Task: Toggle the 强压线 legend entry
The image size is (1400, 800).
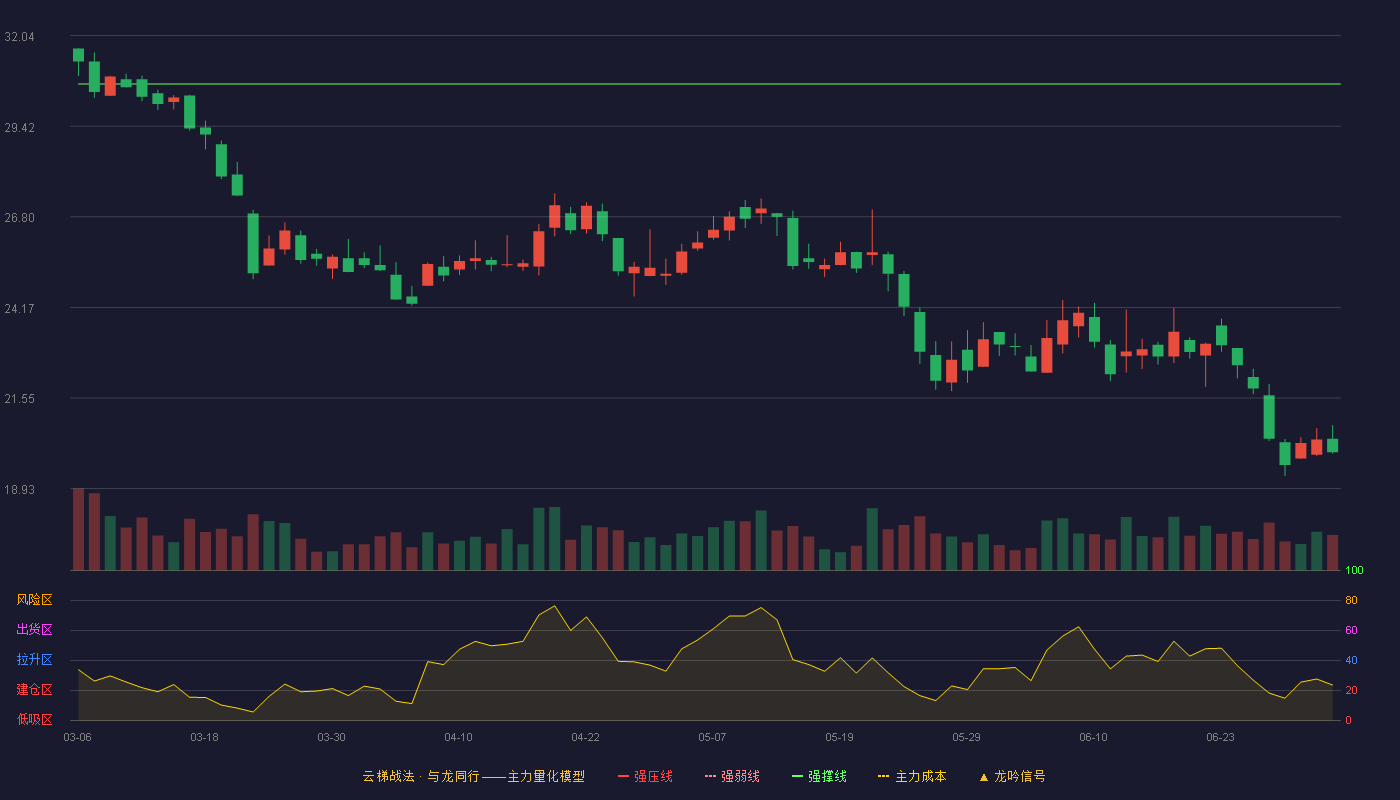Action: coord(645,776)
